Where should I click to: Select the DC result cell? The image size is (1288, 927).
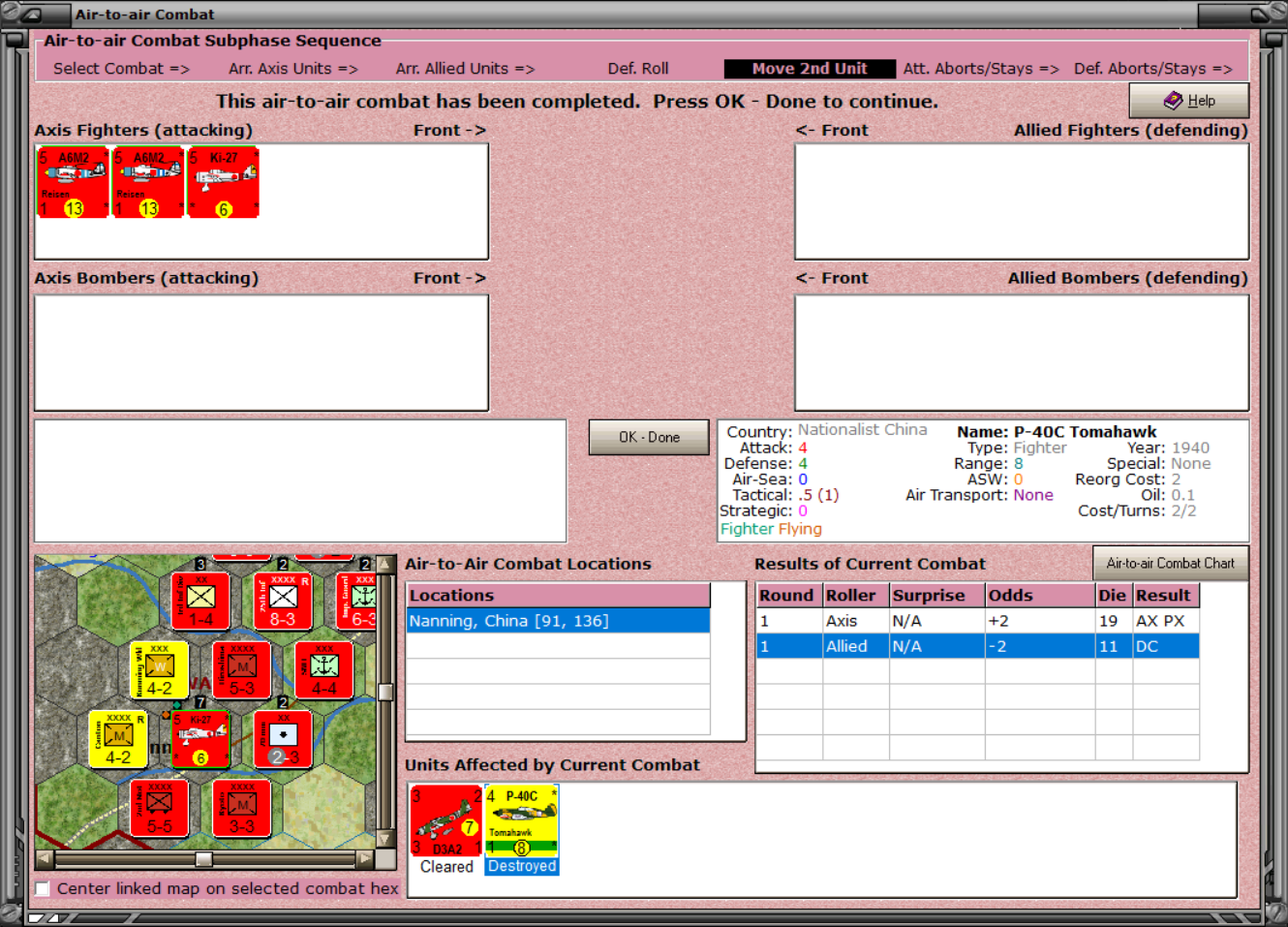(1166, 646)
